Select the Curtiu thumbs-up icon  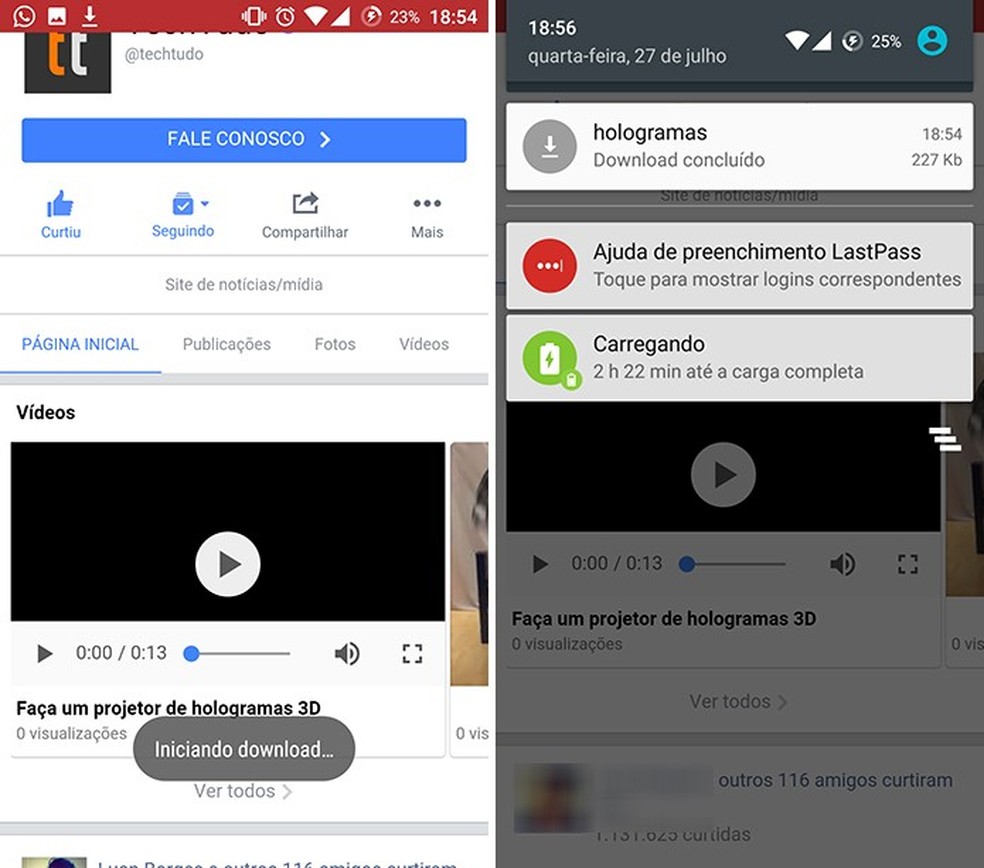coord(60,203)
